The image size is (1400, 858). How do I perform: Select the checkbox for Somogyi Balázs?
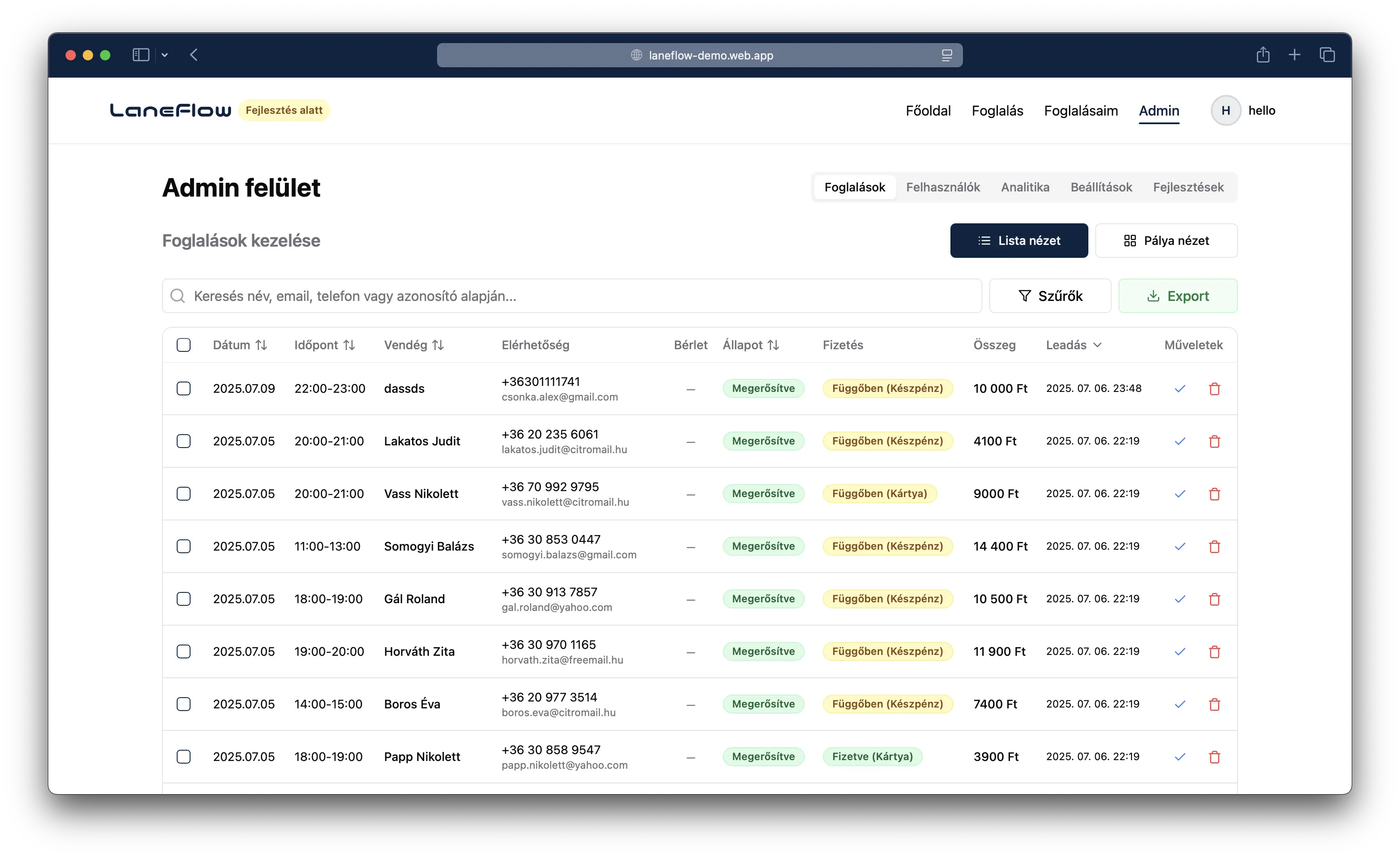click(184, 546)
